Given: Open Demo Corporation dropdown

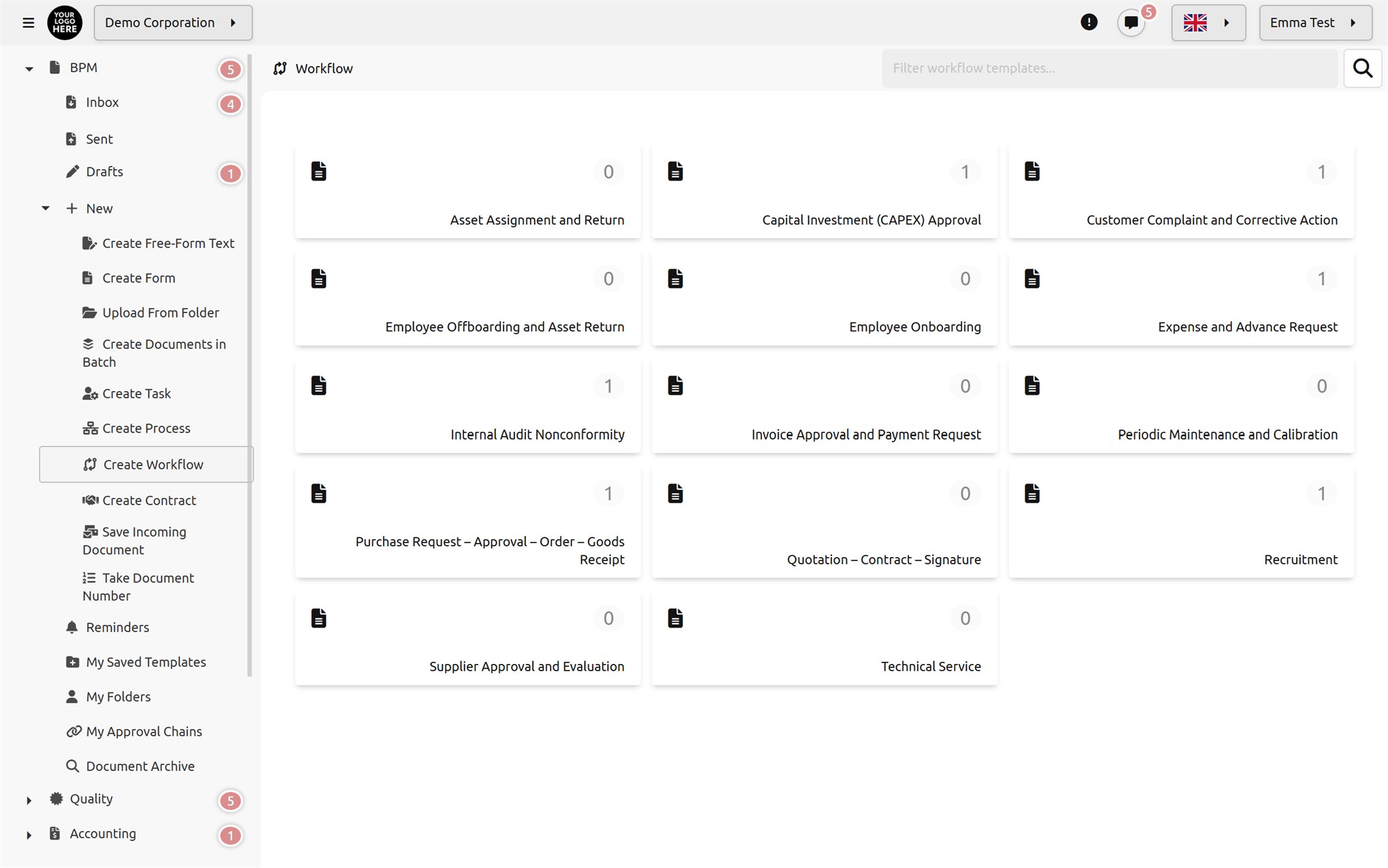Looking at the screenshot, I should click(x=173, y=22).
